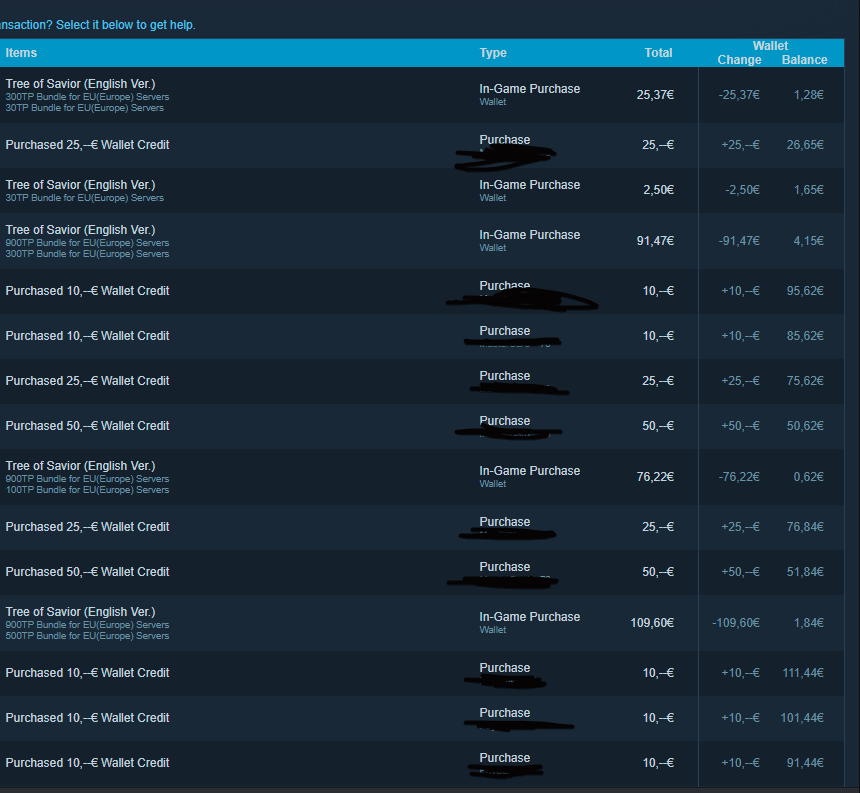This screenshot has height=793, width=860.
Task: Click the 51,84€ wallet balance
Action: click(805, 571)
